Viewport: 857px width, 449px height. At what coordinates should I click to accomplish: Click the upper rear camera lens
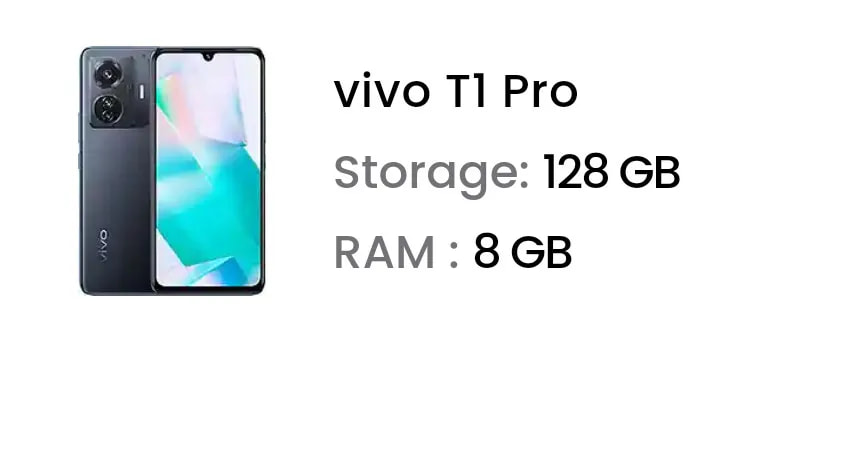pyautogui.click(x=107, y=75)
